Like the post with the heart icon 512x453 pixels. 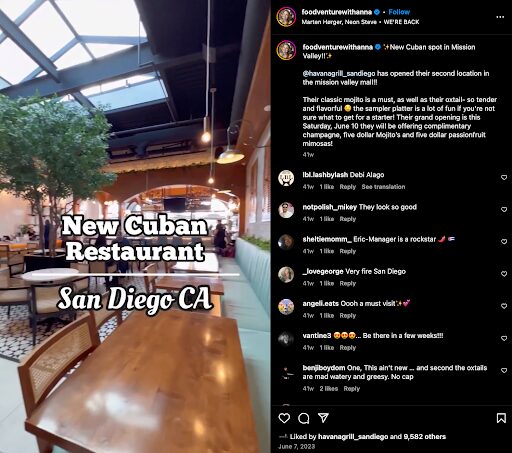point(284,418)
